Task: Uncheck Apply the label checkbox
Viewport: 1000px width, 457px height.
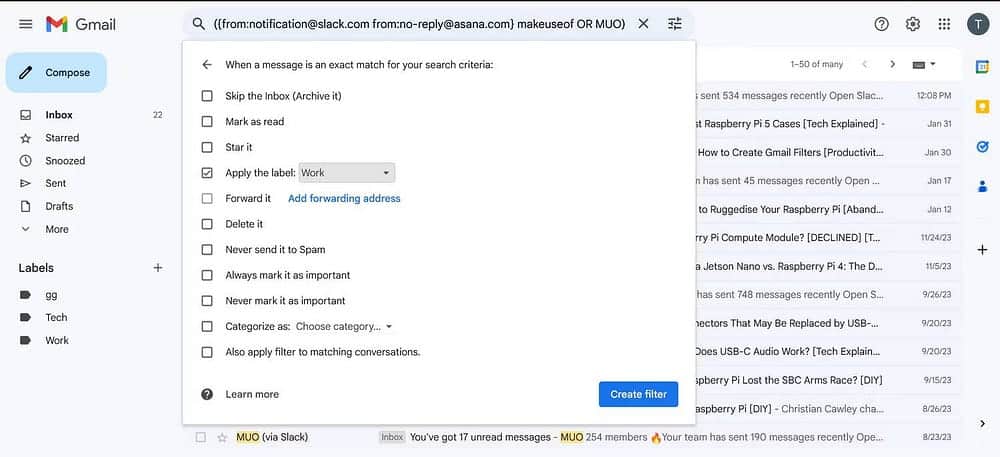Action: (x=207, y=173)
